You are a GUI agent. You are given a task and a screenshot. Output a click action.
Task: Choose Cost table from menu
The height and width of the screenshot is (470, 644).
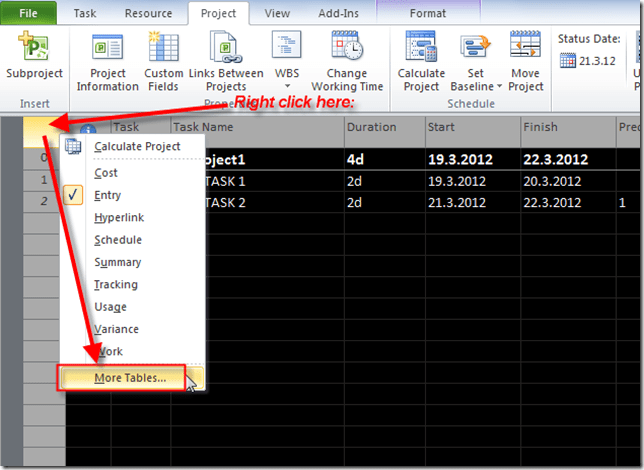106,174
